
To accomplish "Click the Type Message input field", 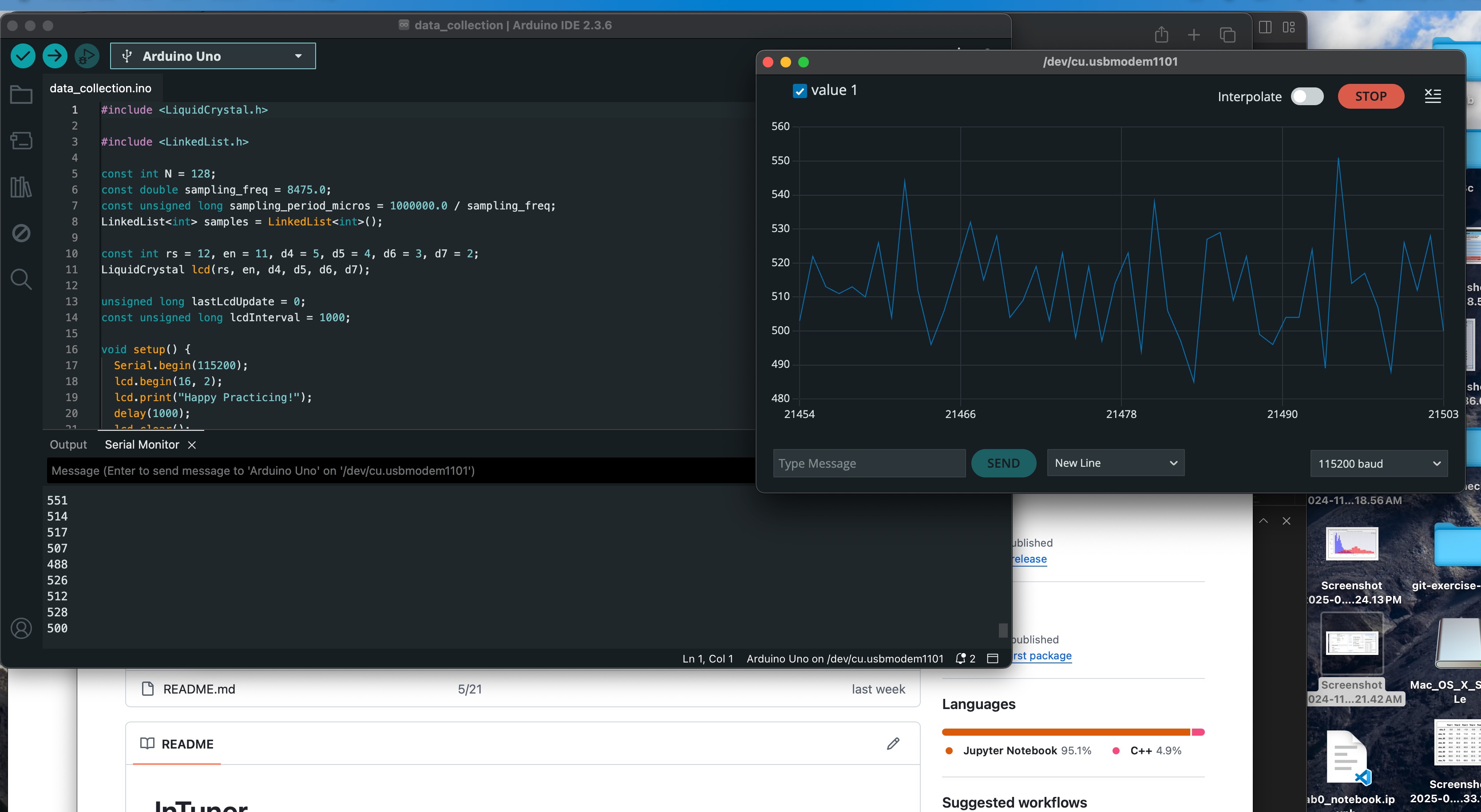I will point(869,463).
